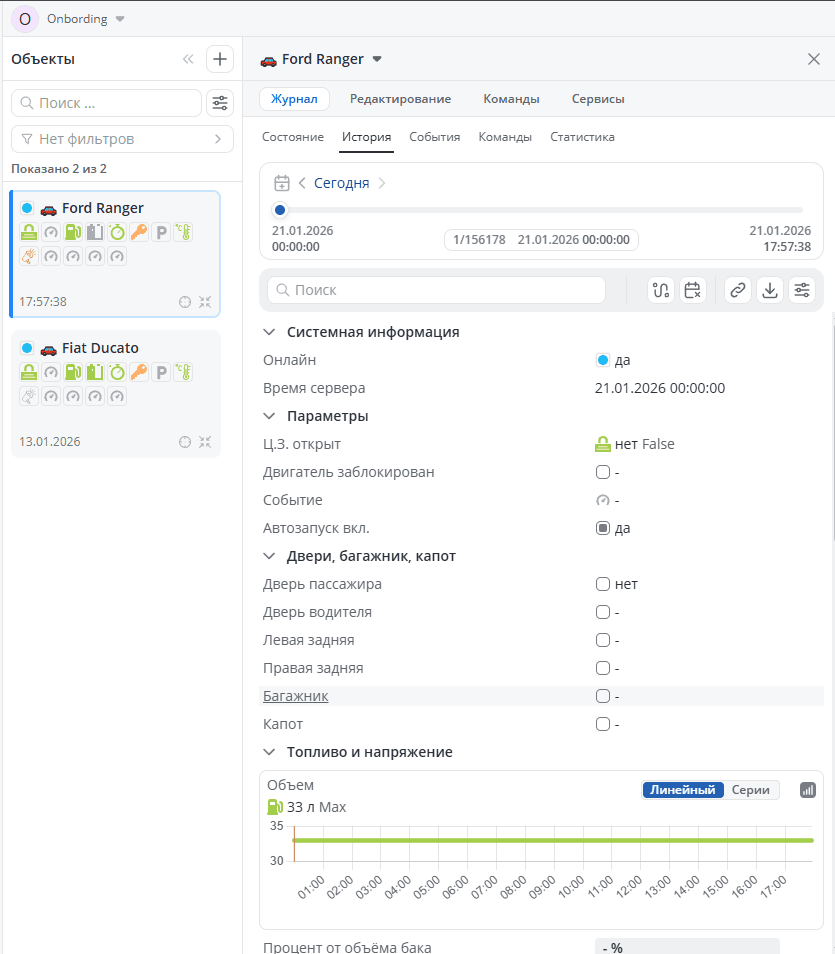Image resolution: width=835 pixels, height=954 pixels.
Task: Click the route track icon in toolbar
Action: coord(660,290)
